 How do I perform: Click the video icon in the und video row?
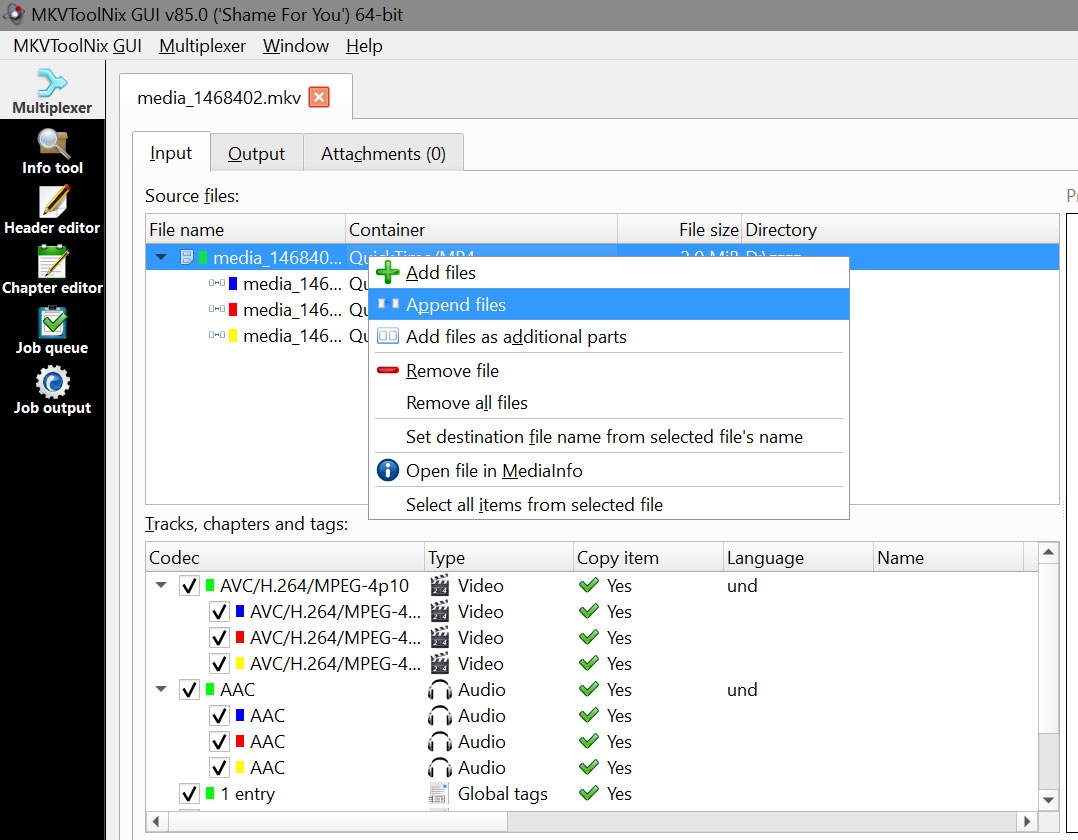pyautogui.click(x=439, y=585)
